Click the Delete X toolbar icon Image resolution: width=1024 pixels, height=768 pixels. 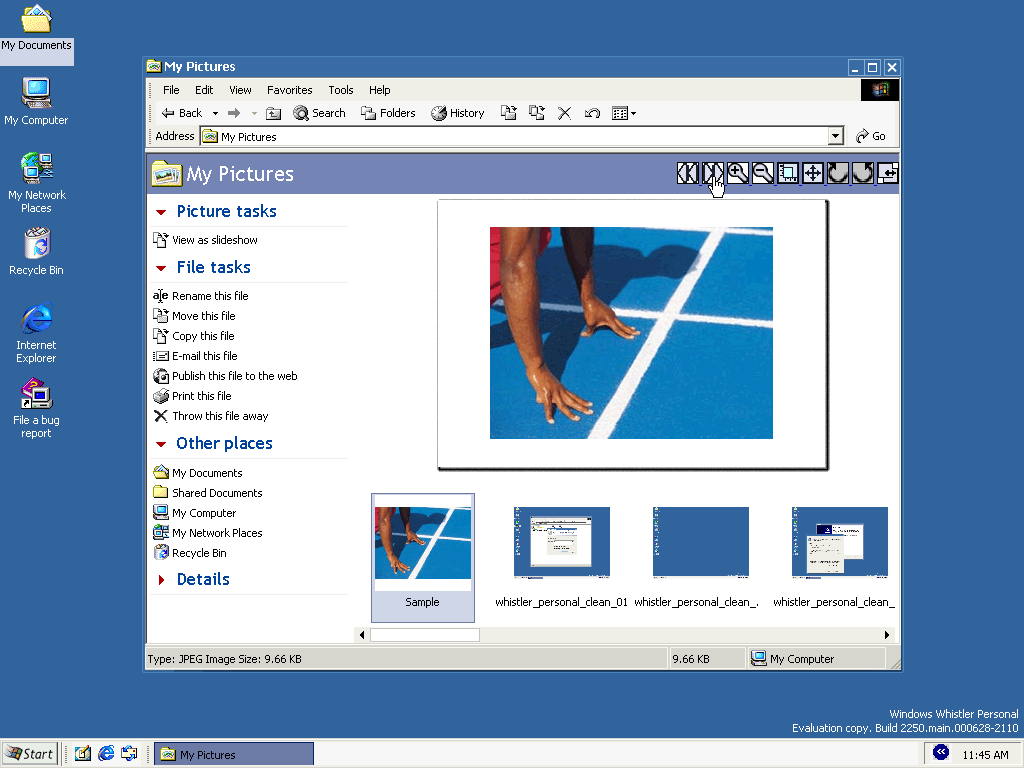pyautogui.click(x=564, y=113)
